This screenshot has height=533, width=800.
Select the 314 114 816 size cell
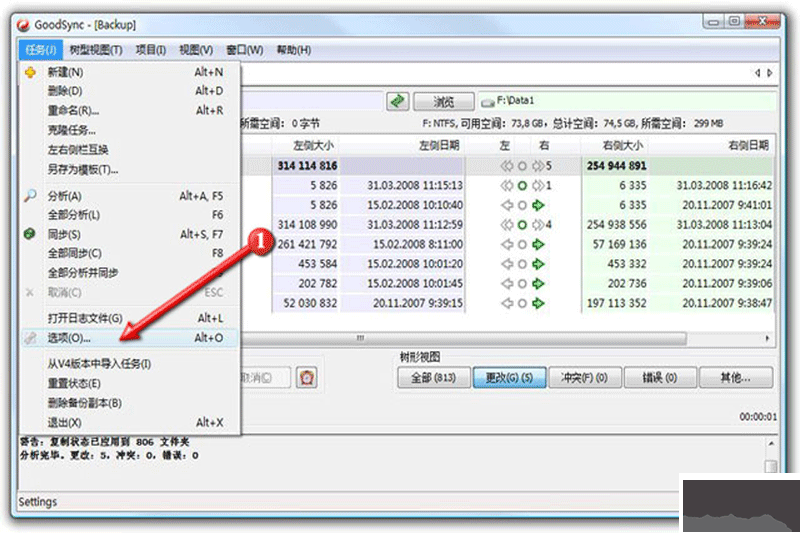click(x=307, y=166)
